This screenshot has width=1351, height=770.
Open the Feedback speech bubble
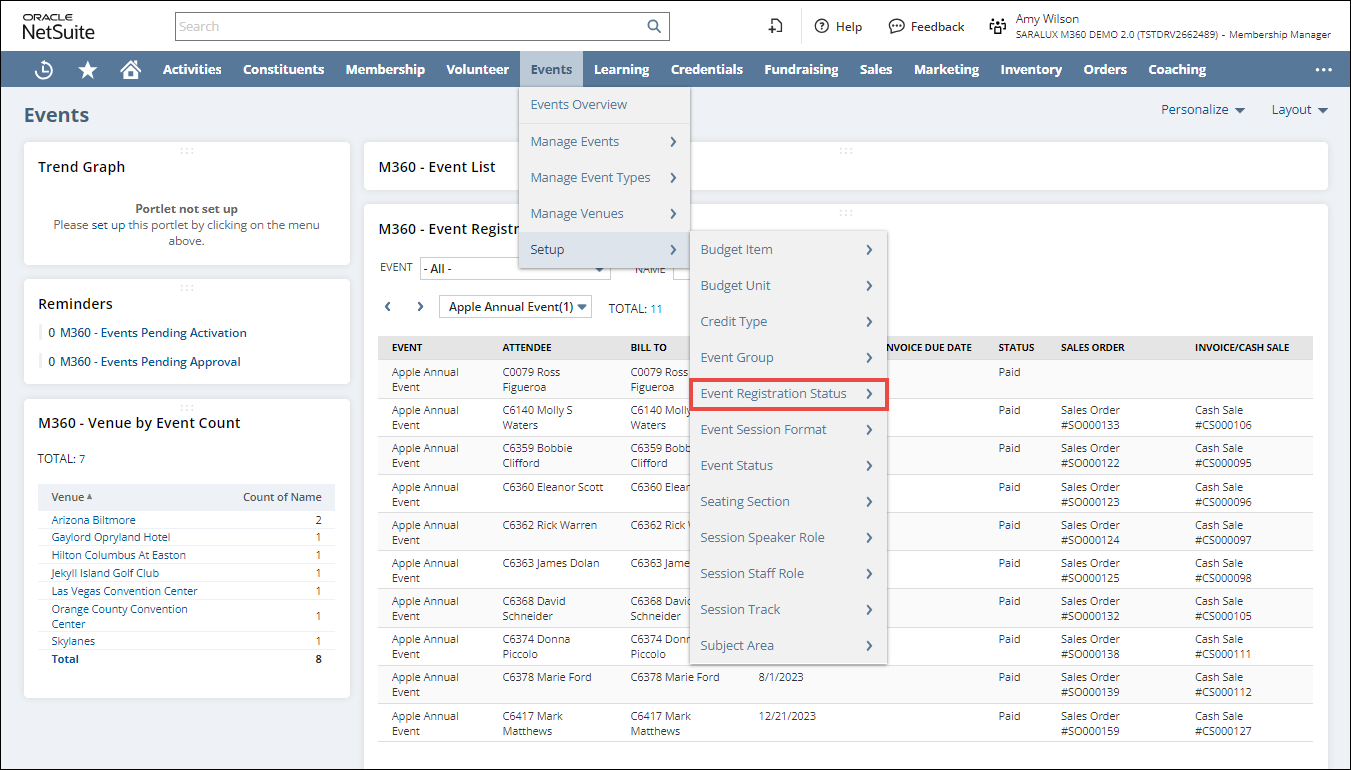click(x=926, y=27)
